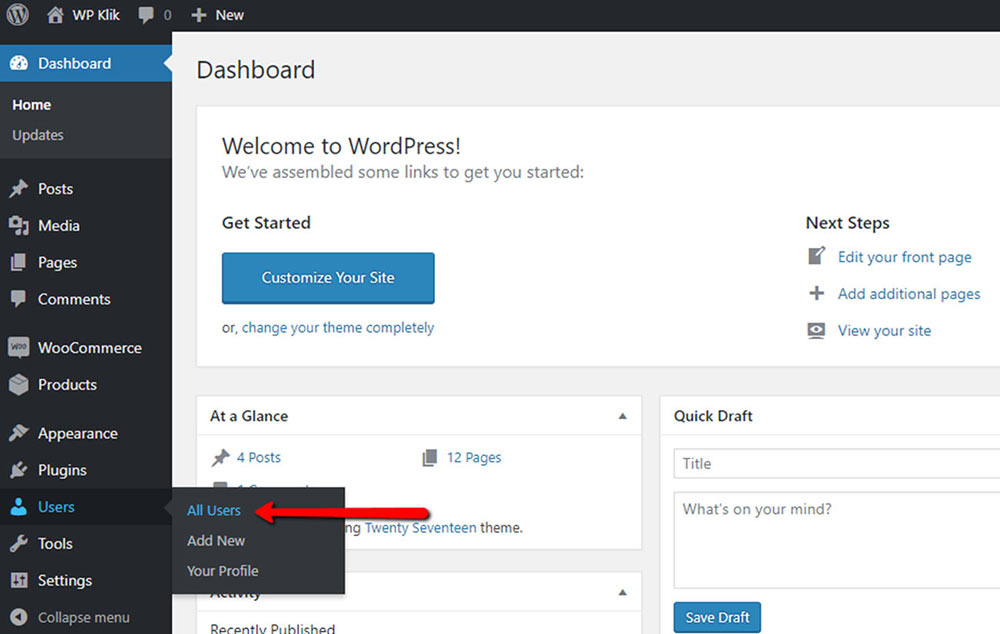This screenshot has width=1000, height=634.
Task: Open the Appearance menu label
Action: point(78,434)
